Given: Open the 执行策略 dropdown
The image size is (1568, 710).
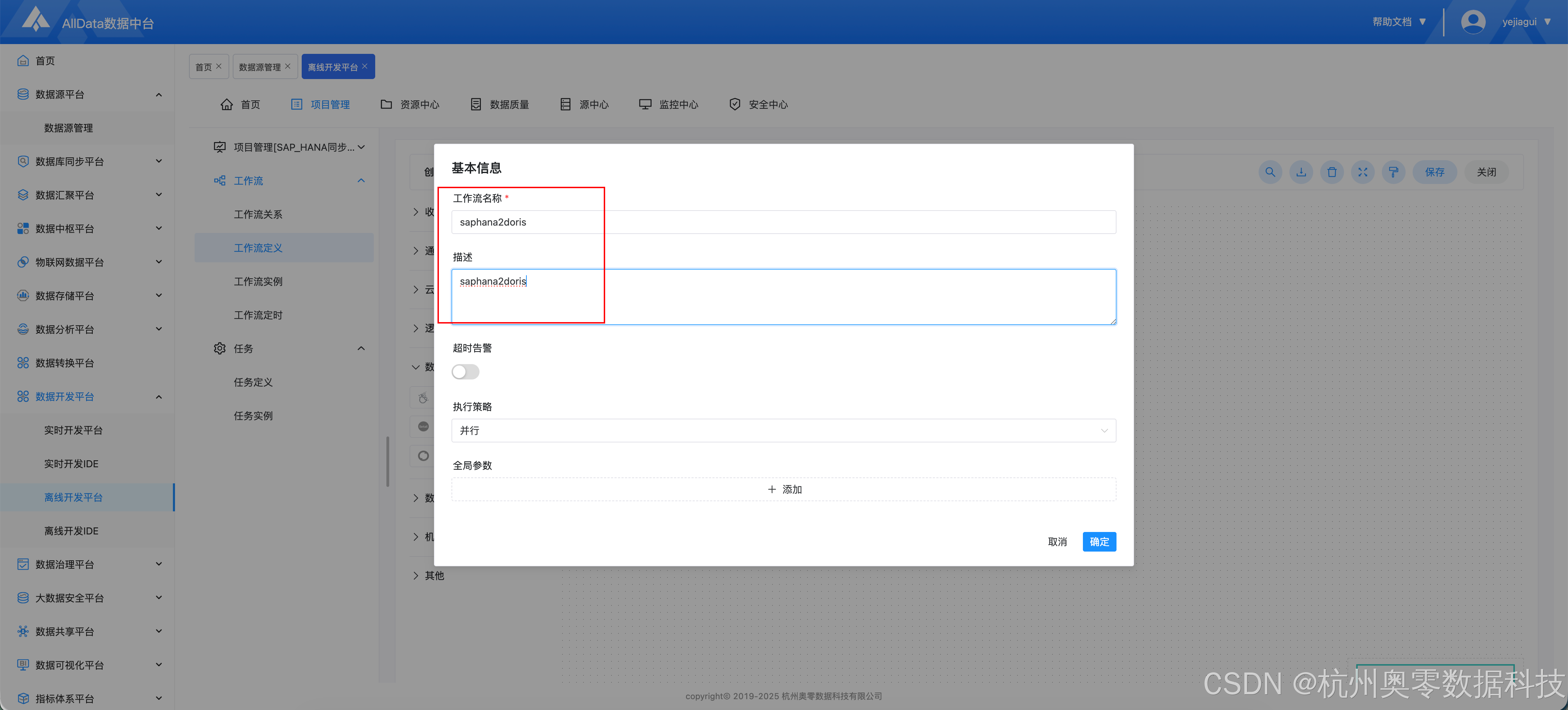Looking at the screenshot, I should (783, 431).
